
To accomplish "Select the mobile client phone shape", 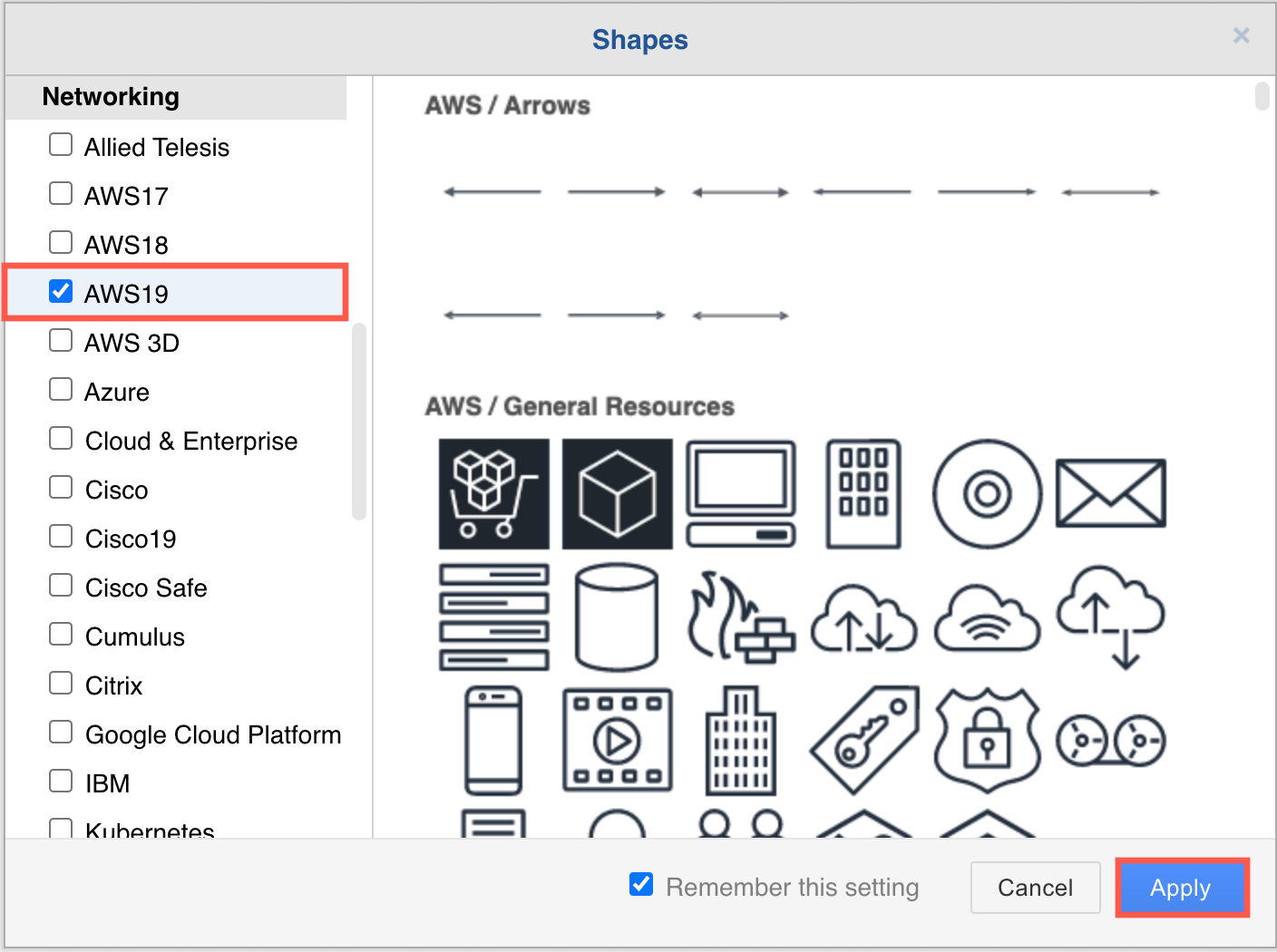I will 493,740.
